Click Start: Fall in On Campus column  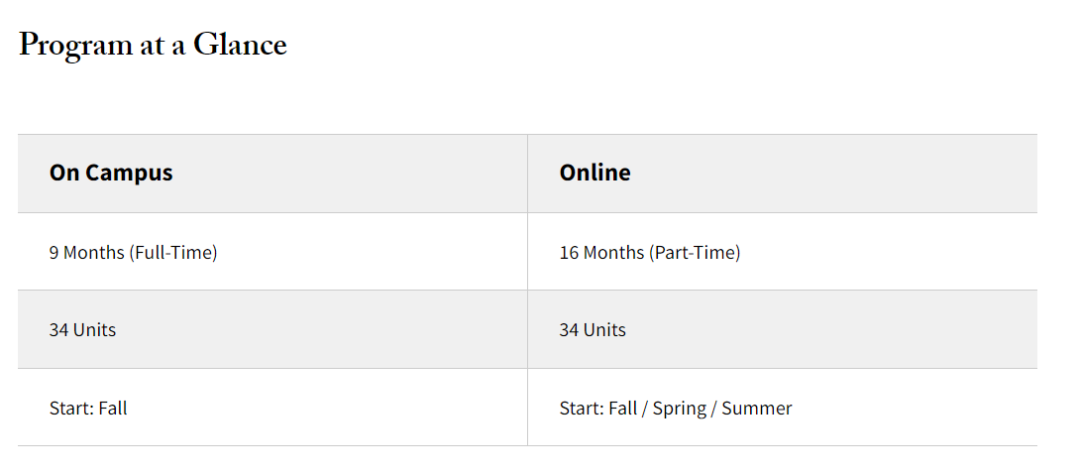88,408
